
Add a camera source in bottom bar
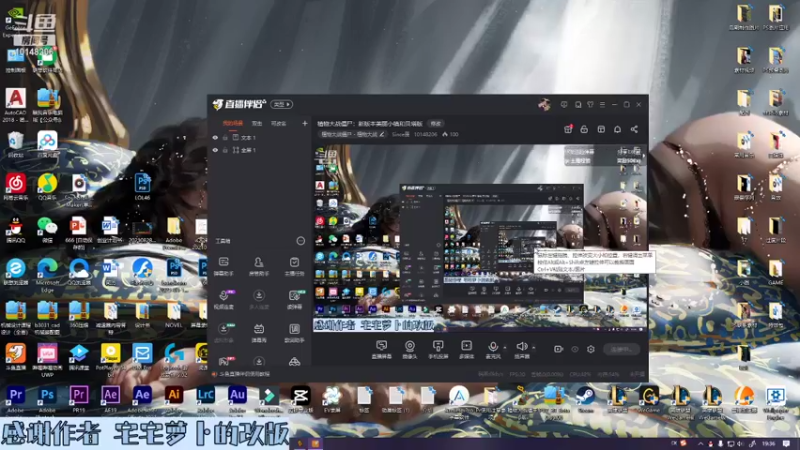[x=409, y=349]
